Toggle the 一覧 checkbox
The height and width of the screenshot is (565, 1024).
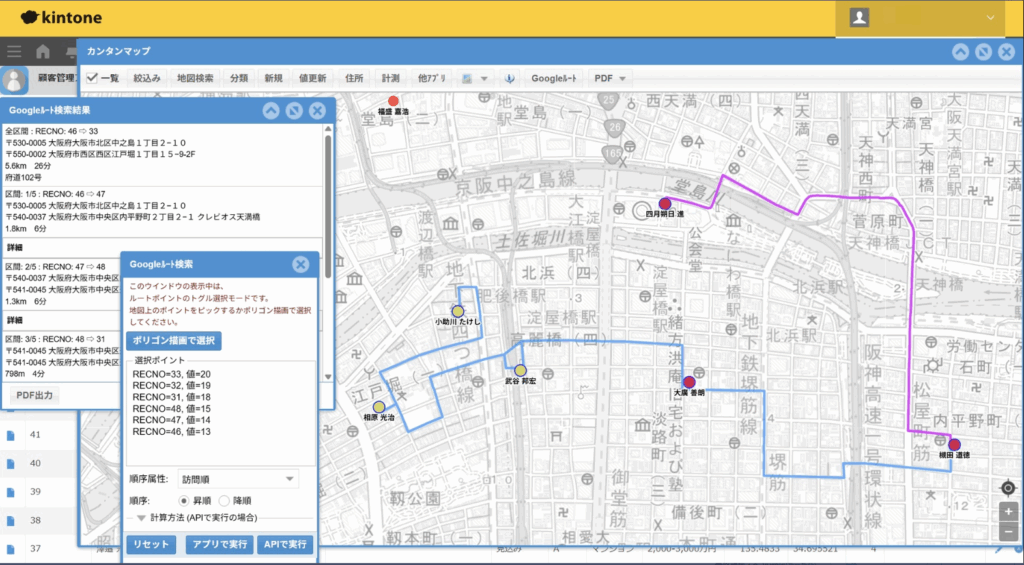[92, 78]
